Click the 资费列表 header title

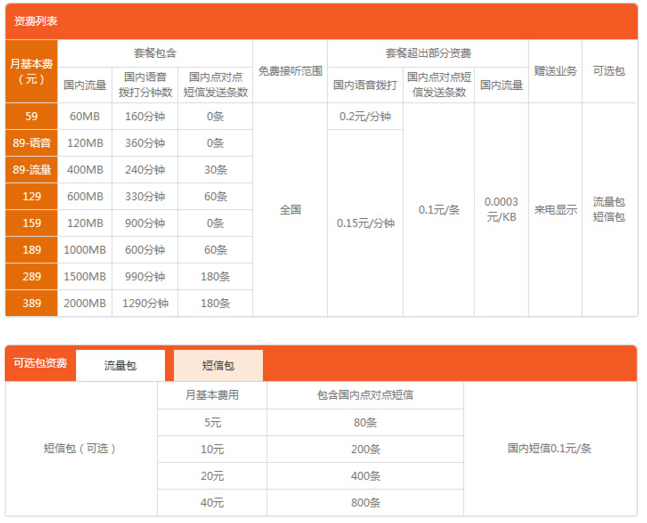[35, 21]
